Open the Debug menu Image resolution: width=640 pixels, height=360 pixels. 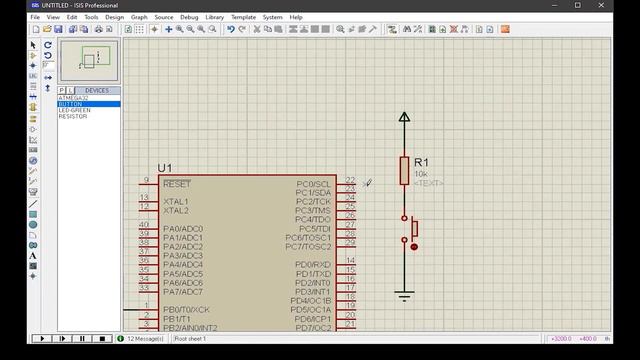point(189,17)
